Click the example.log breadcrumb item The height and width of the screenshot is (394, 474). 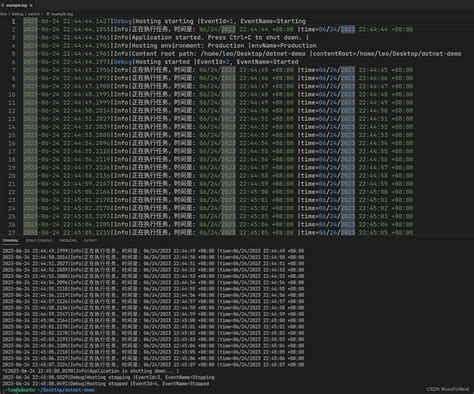62,14
